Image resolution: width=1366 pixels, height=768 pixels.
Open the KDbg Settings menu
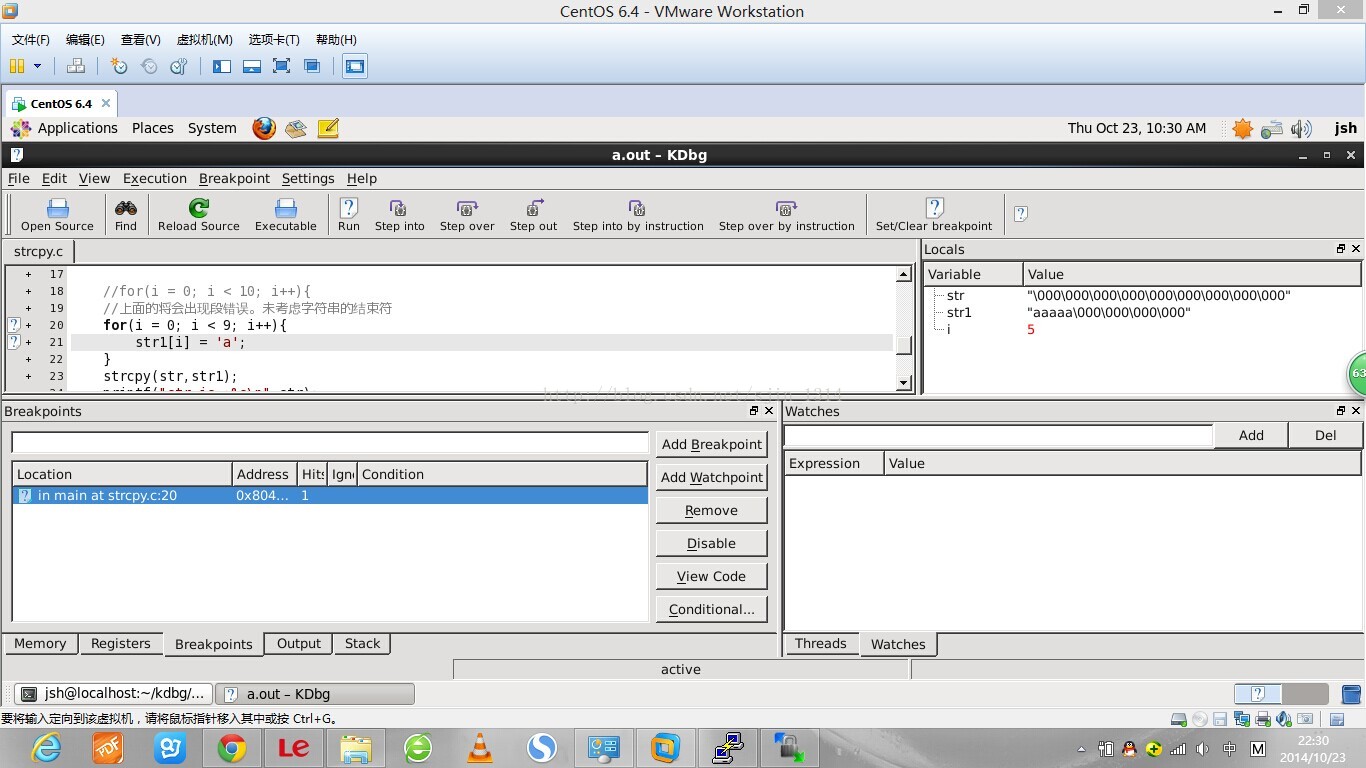click(x=308, y=178)
